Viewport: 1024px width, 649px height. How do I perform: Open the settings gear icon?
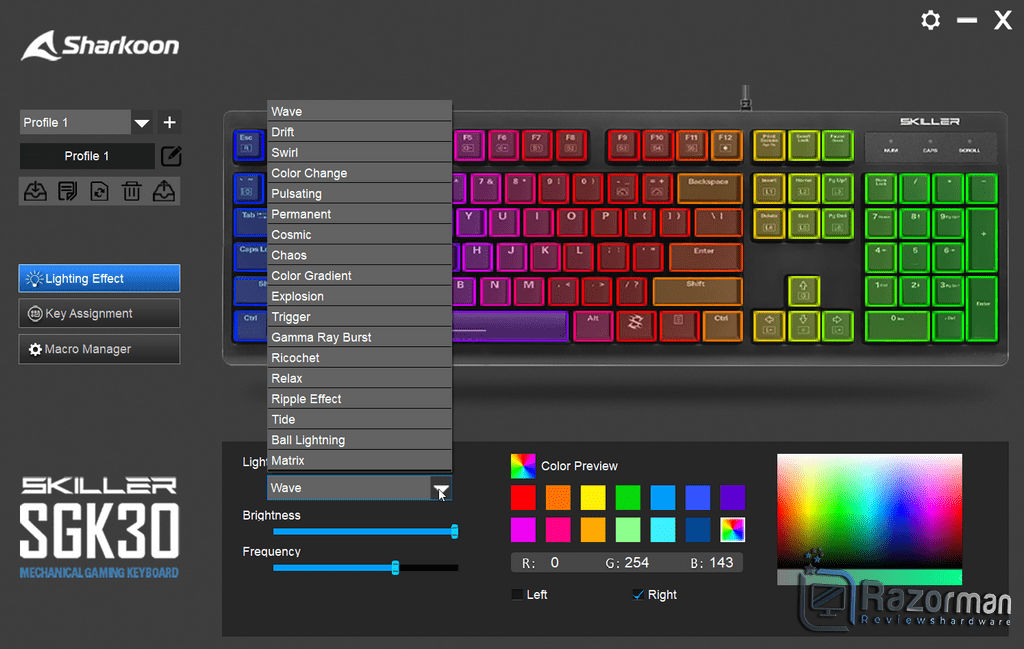pos(931,20)
